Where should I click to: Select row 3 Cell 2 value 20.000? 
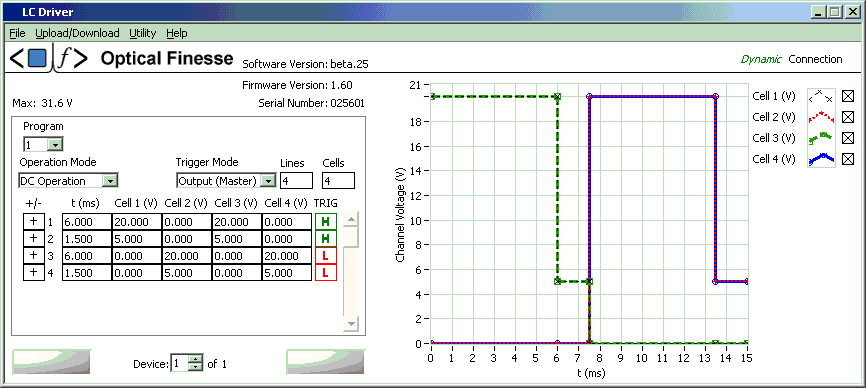pyautogui.click(x=187, y=256)
